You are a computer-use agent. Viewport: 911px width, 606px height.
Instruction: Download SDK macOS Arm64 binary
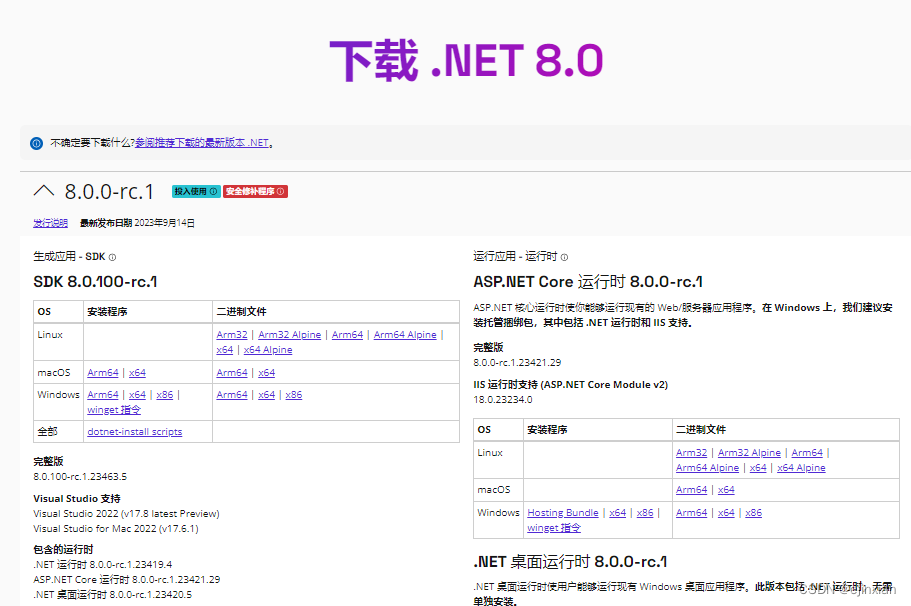[x=232, y=372]
